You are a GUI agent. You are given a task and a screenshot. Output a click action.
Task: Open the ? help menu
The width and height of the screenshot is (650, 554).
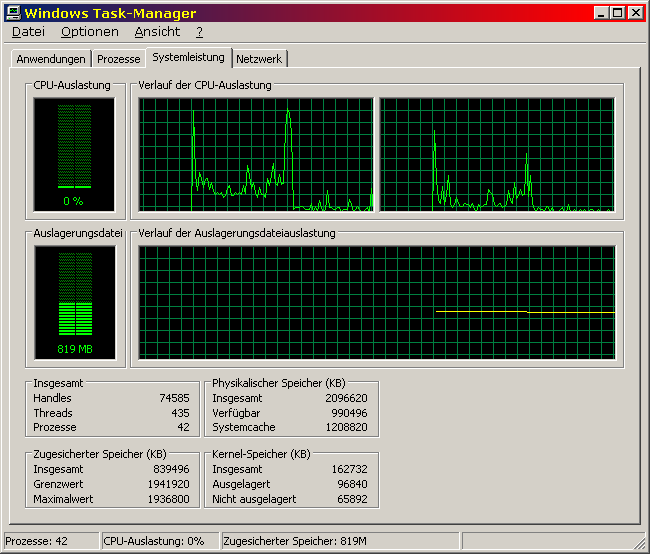pos(199,32)
